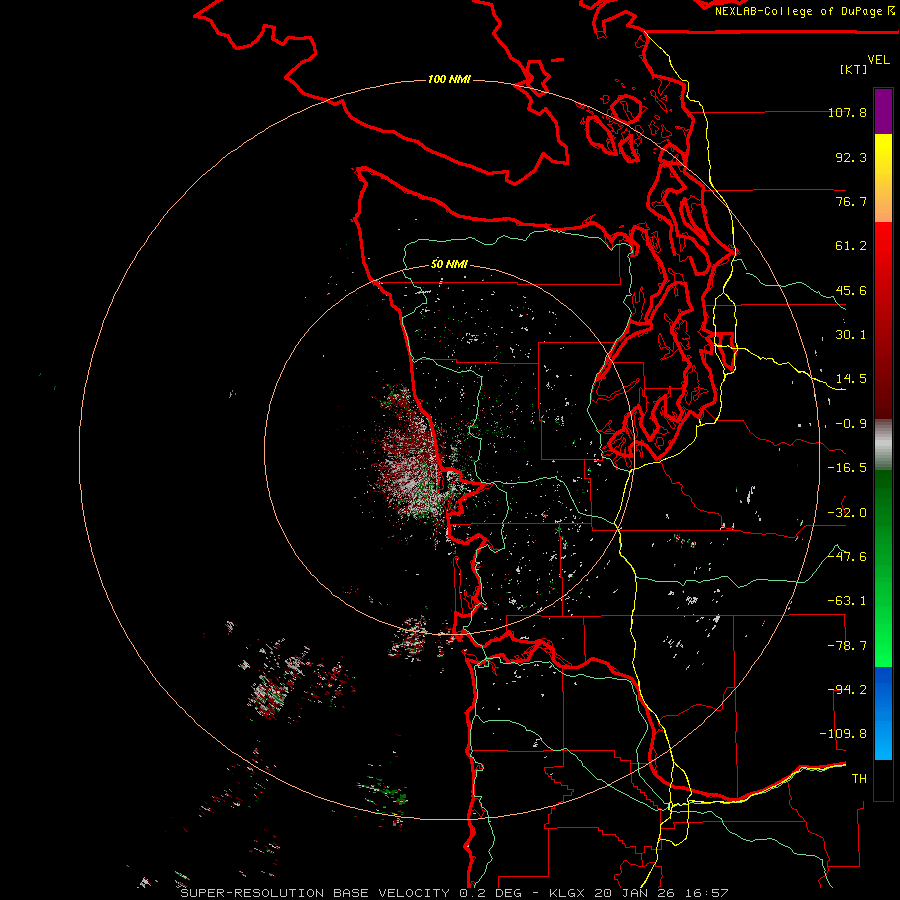
Task: Click the blue segment of the color bar
Action: click(883, 713)
